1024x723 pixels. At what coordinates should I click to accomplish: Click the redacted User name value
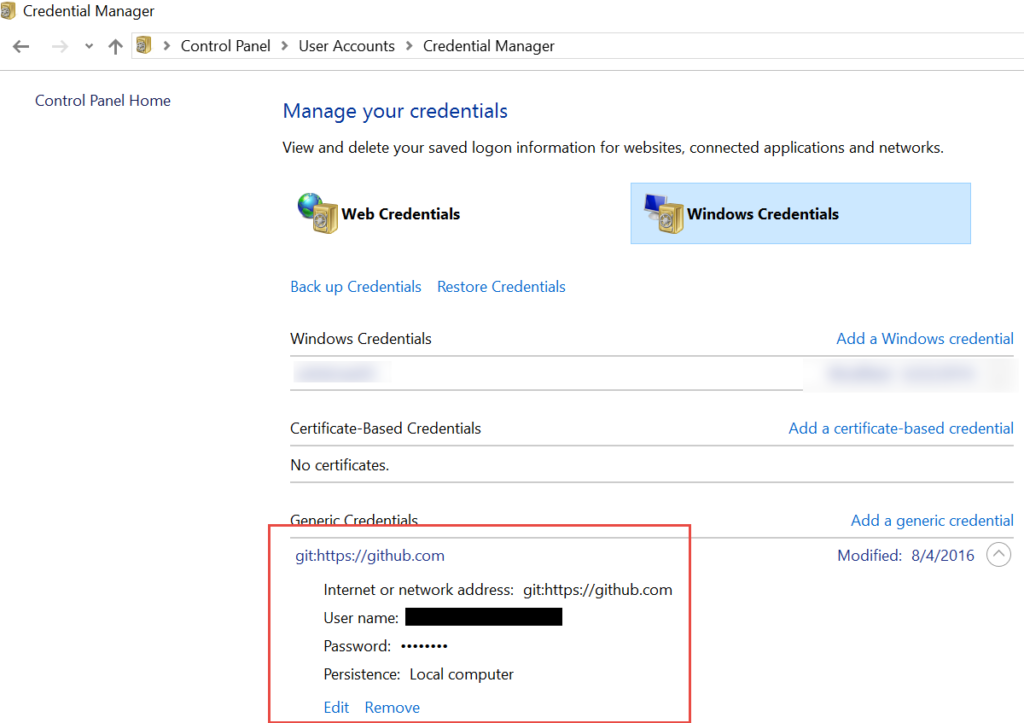(483, 617)
